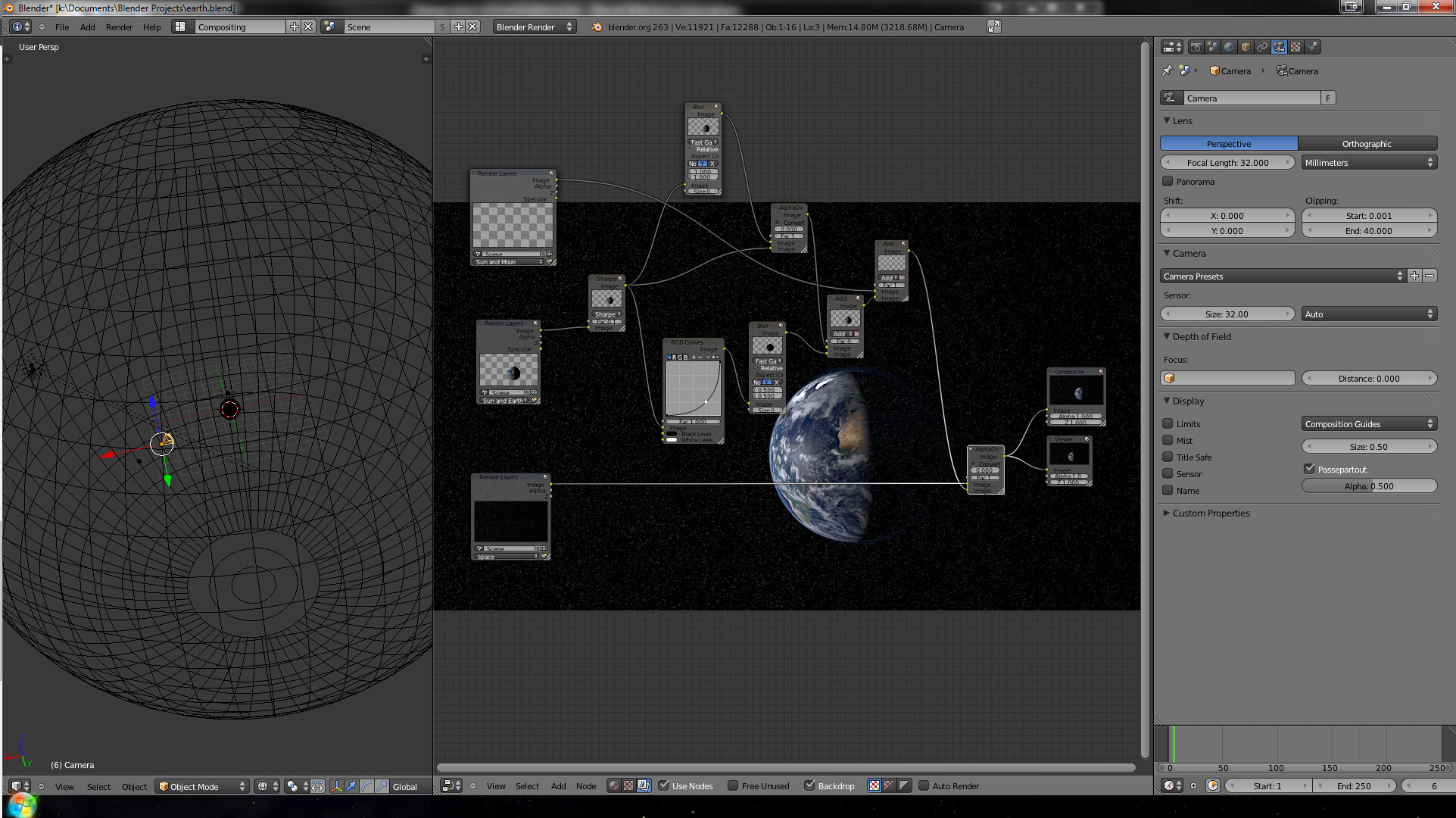
Task: Open Scene properties tab
Action: pyautogui.click(x=1212, y=47)
